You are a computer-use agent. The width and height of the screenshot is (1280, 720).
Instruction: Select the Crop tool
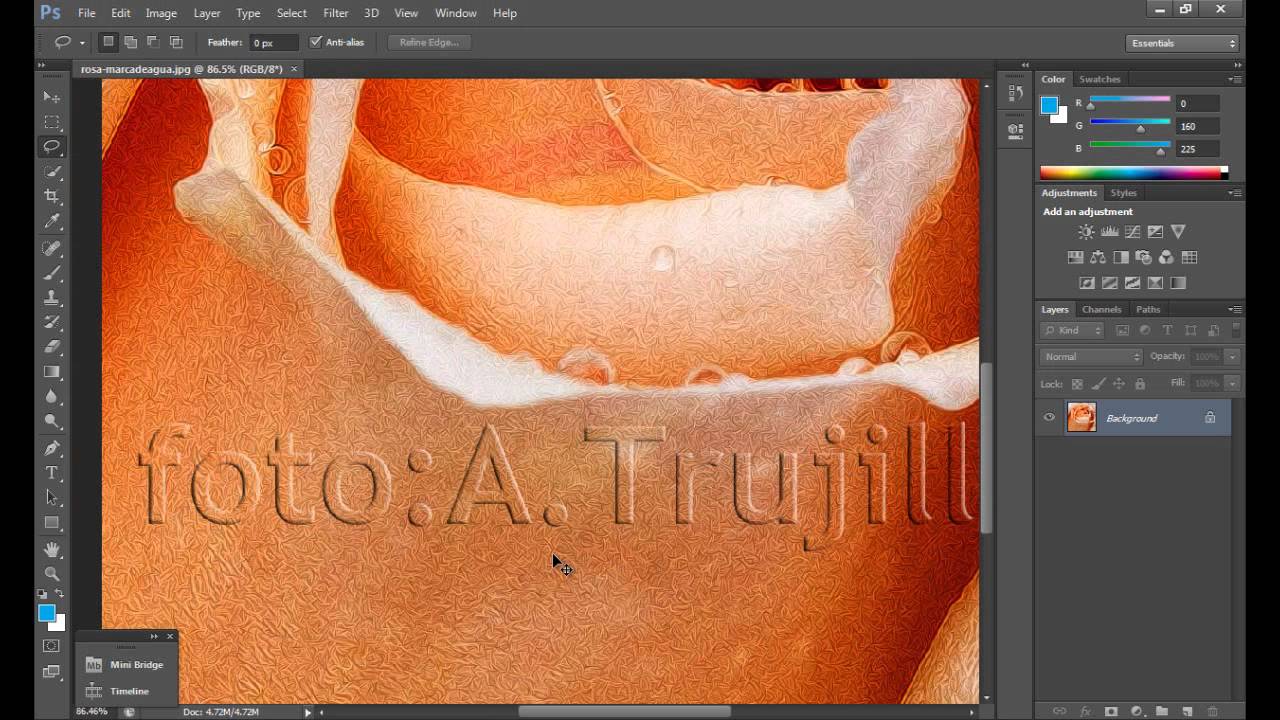click(52, 196)
